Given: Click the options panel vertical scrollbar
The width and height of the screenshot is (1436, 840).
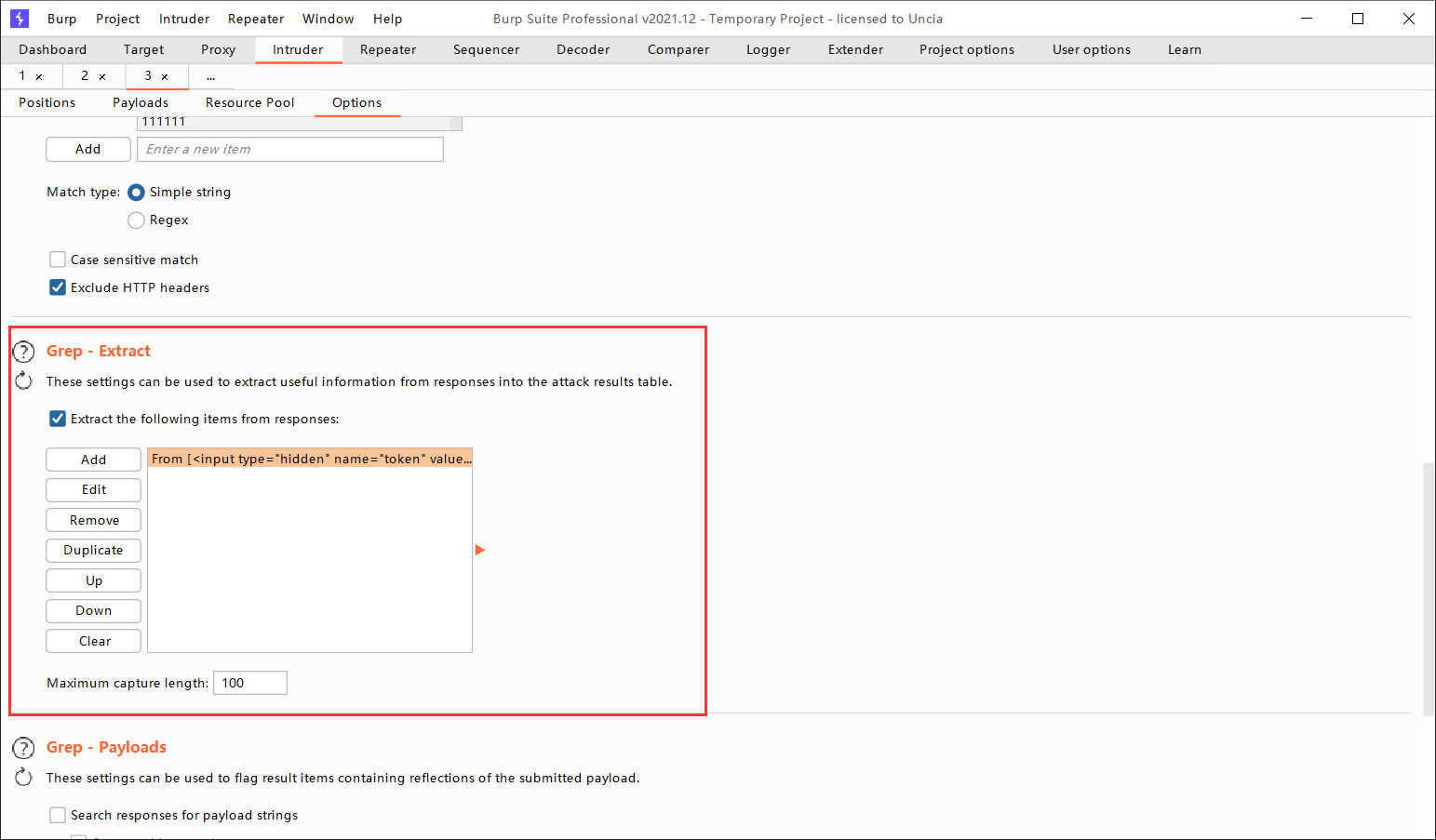Looking at the screenshot, I should click(x=1429, y=590).
